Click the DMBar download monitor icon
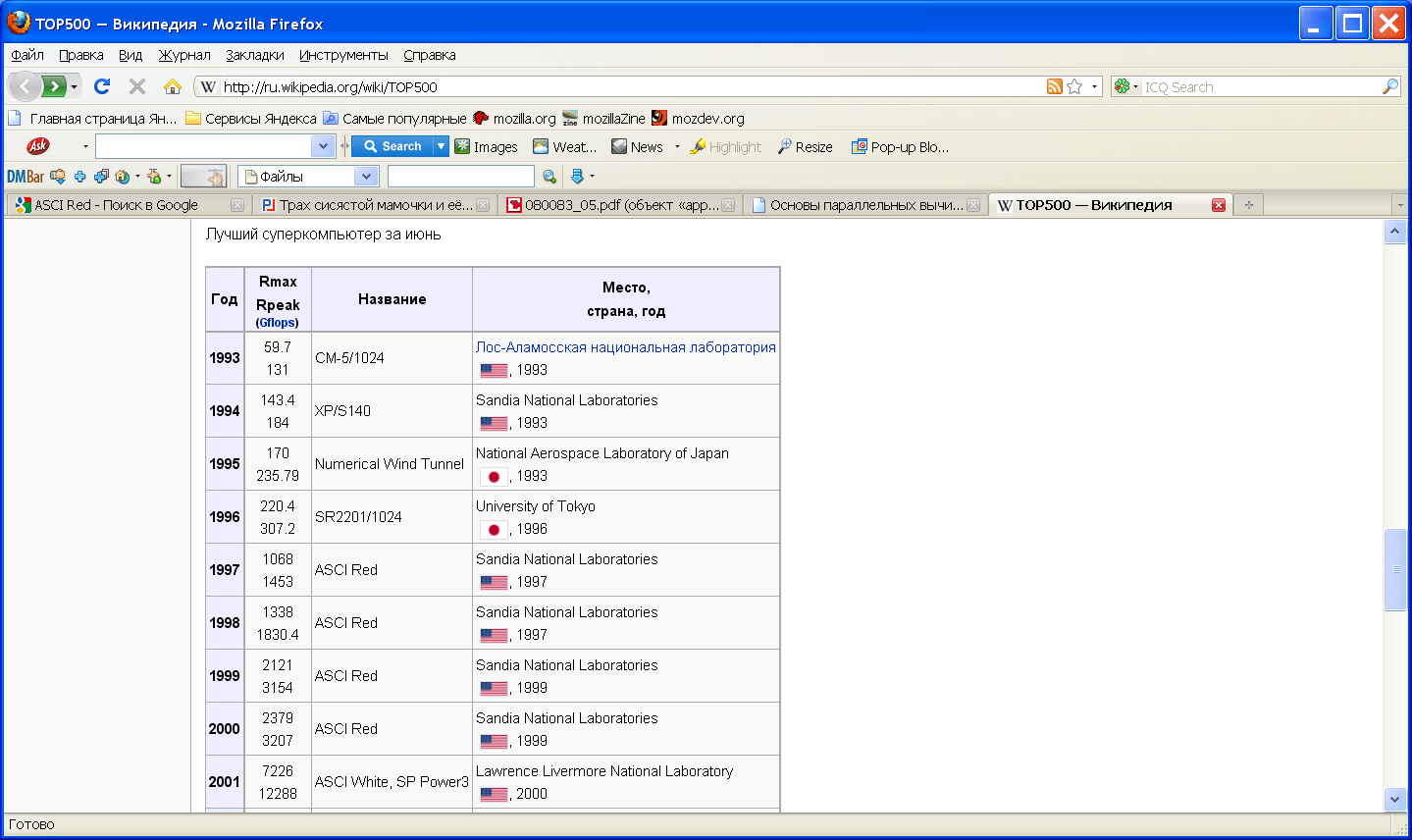 [58, 177]
